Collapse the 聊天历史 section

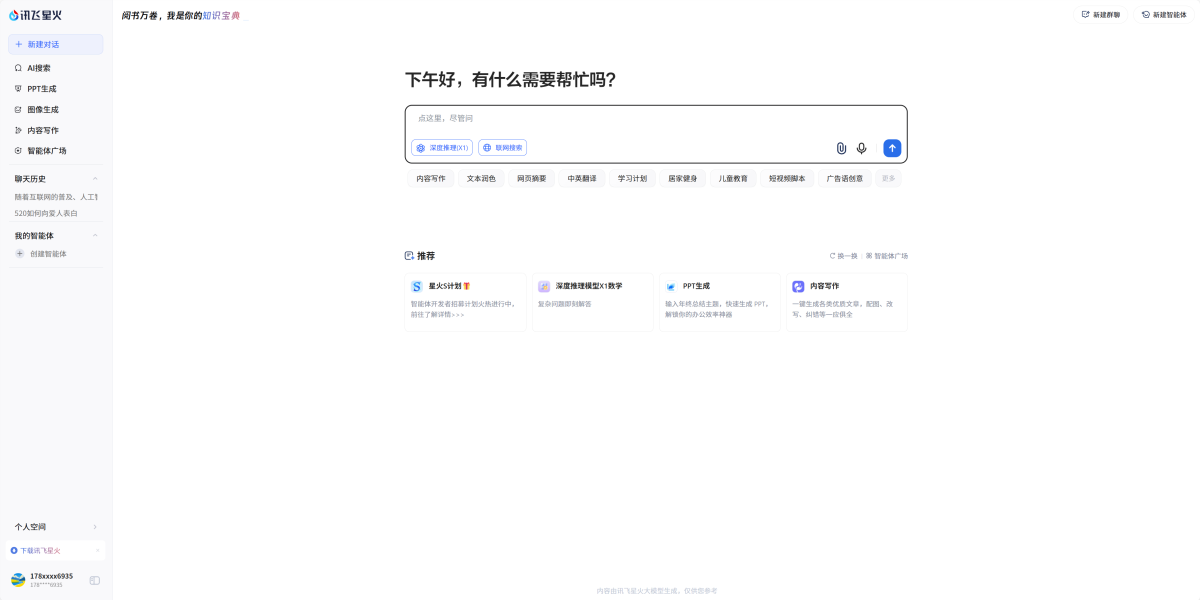tap(96, 179)
